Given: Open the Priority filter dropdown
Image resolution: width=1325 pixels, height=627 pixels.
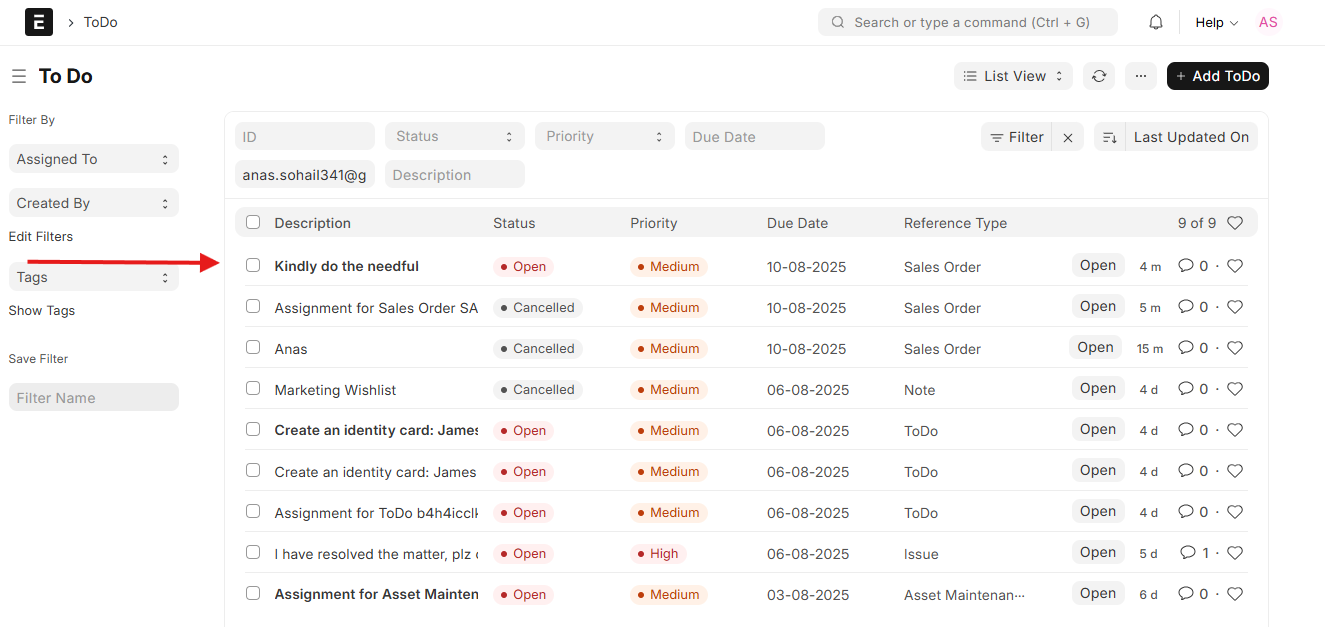Looking at the screenshot, I should click(605, 136).
